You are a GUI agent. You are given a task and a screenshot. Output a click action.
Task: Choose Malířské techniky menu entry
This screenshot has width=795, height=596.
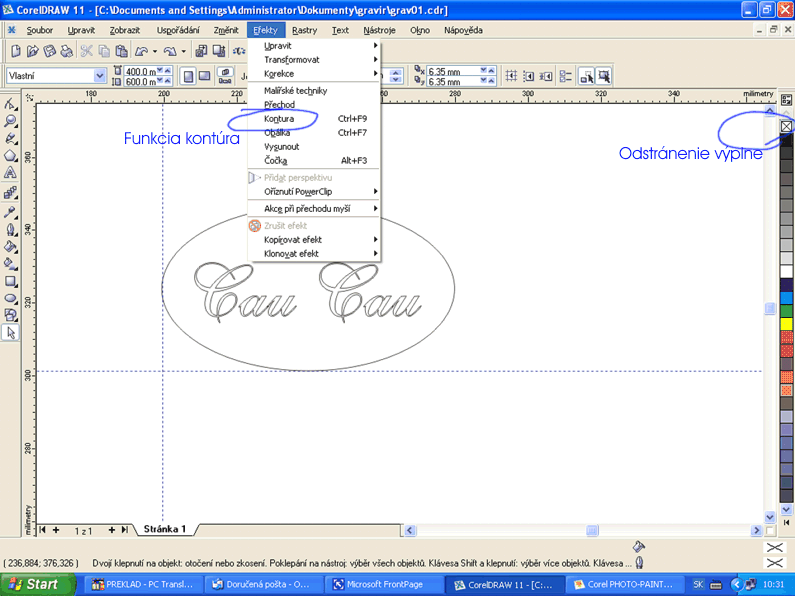click(x=314, y=91)
